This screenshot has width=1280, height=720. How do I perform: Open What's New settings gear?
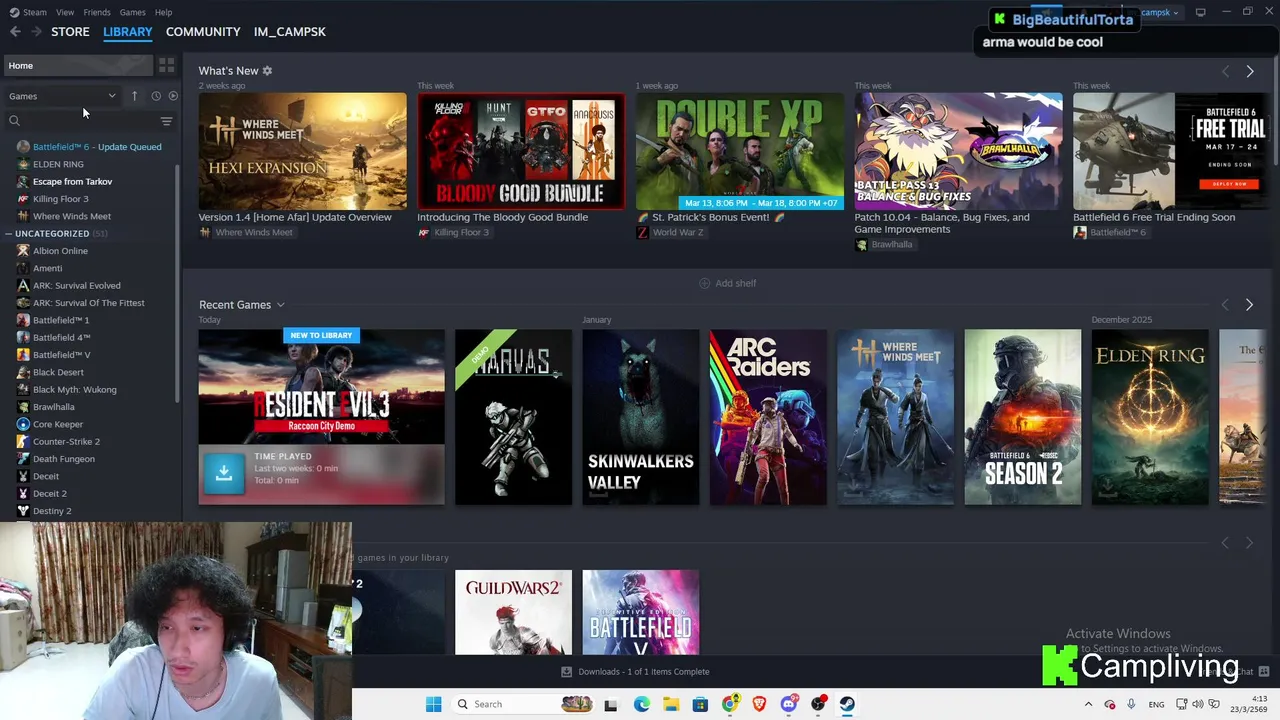[x=267, y=71]
